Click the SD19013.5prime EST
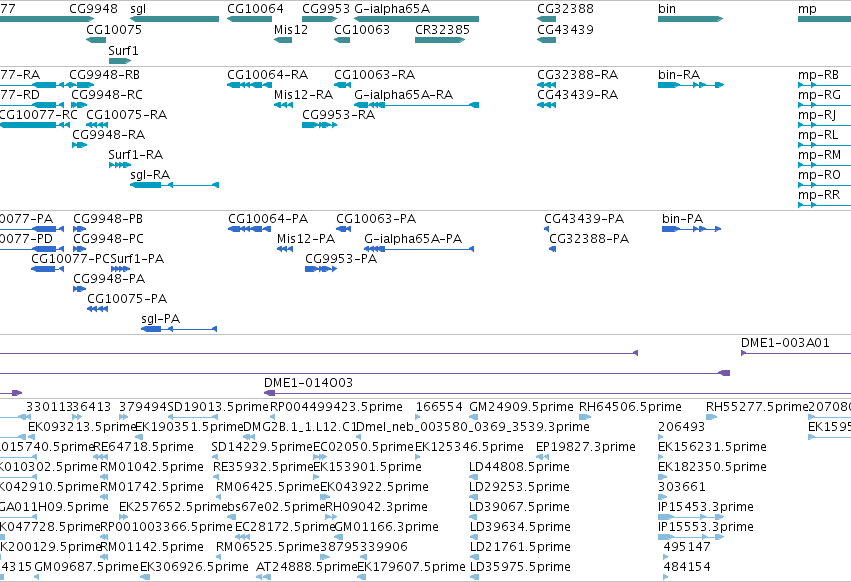 [x=193, y=417]
